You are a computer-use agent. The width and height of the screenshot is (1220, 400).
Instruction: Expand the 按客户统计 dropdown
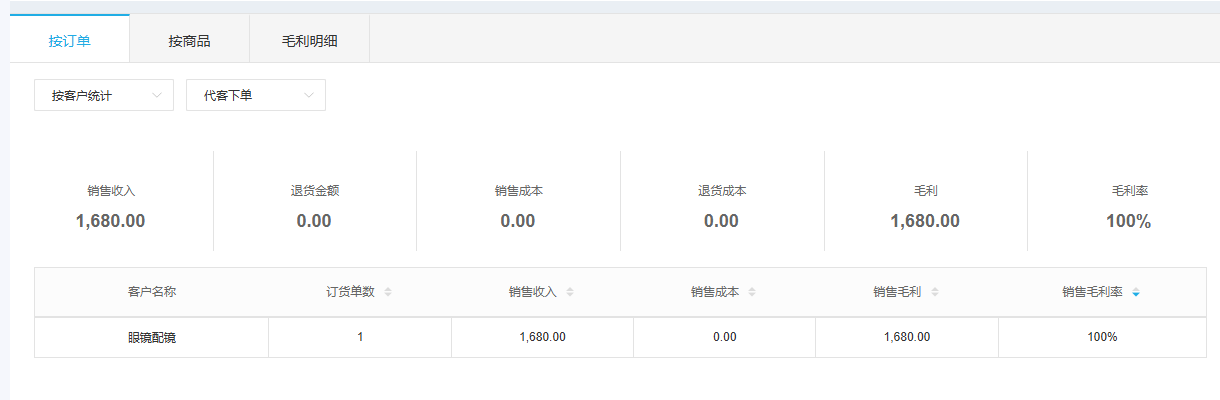(x=104, y=95)
